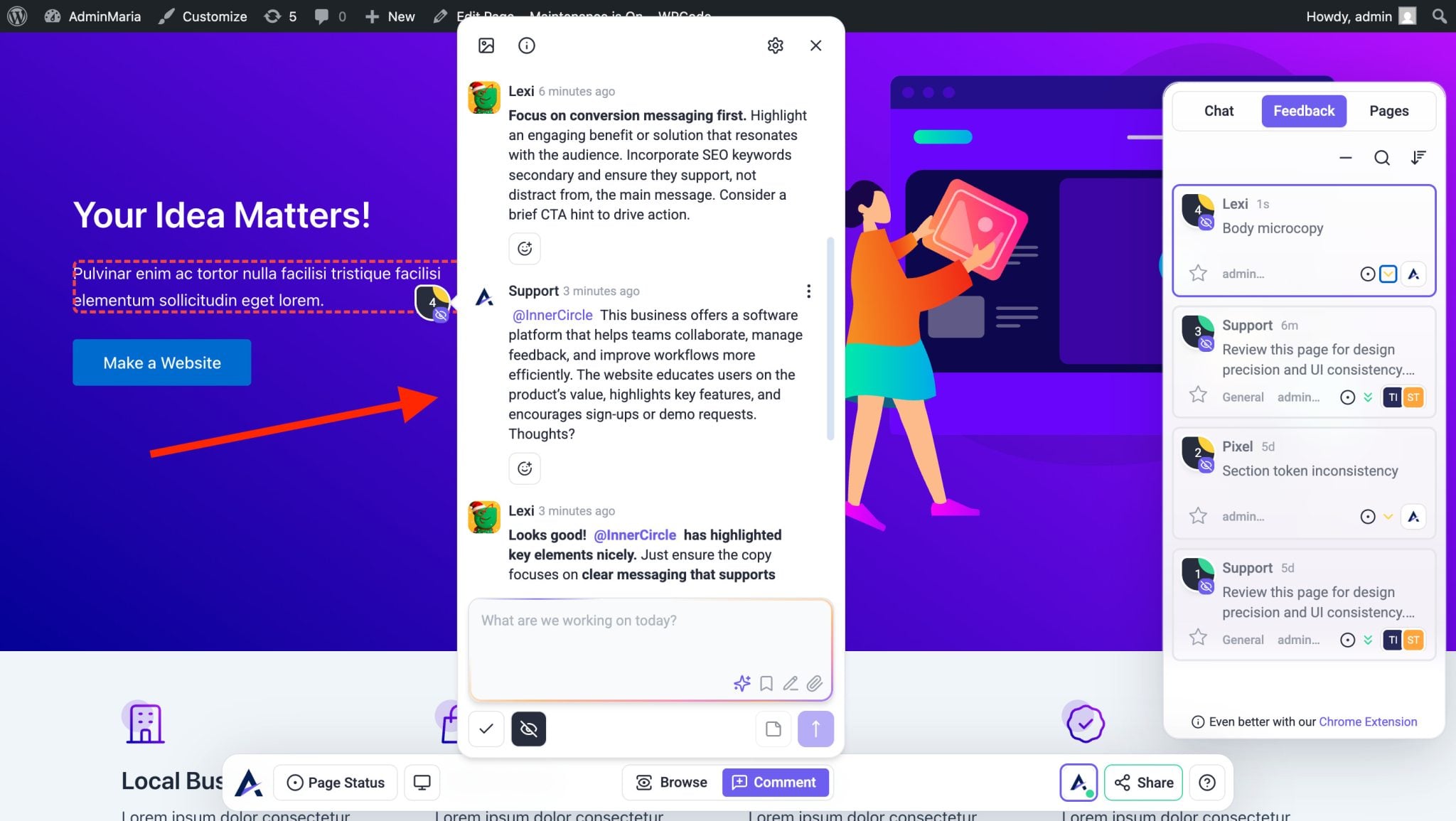Screen dimensions: 1456x821
Task: Open the comment settings gear icon
Action: click(775, 45)
